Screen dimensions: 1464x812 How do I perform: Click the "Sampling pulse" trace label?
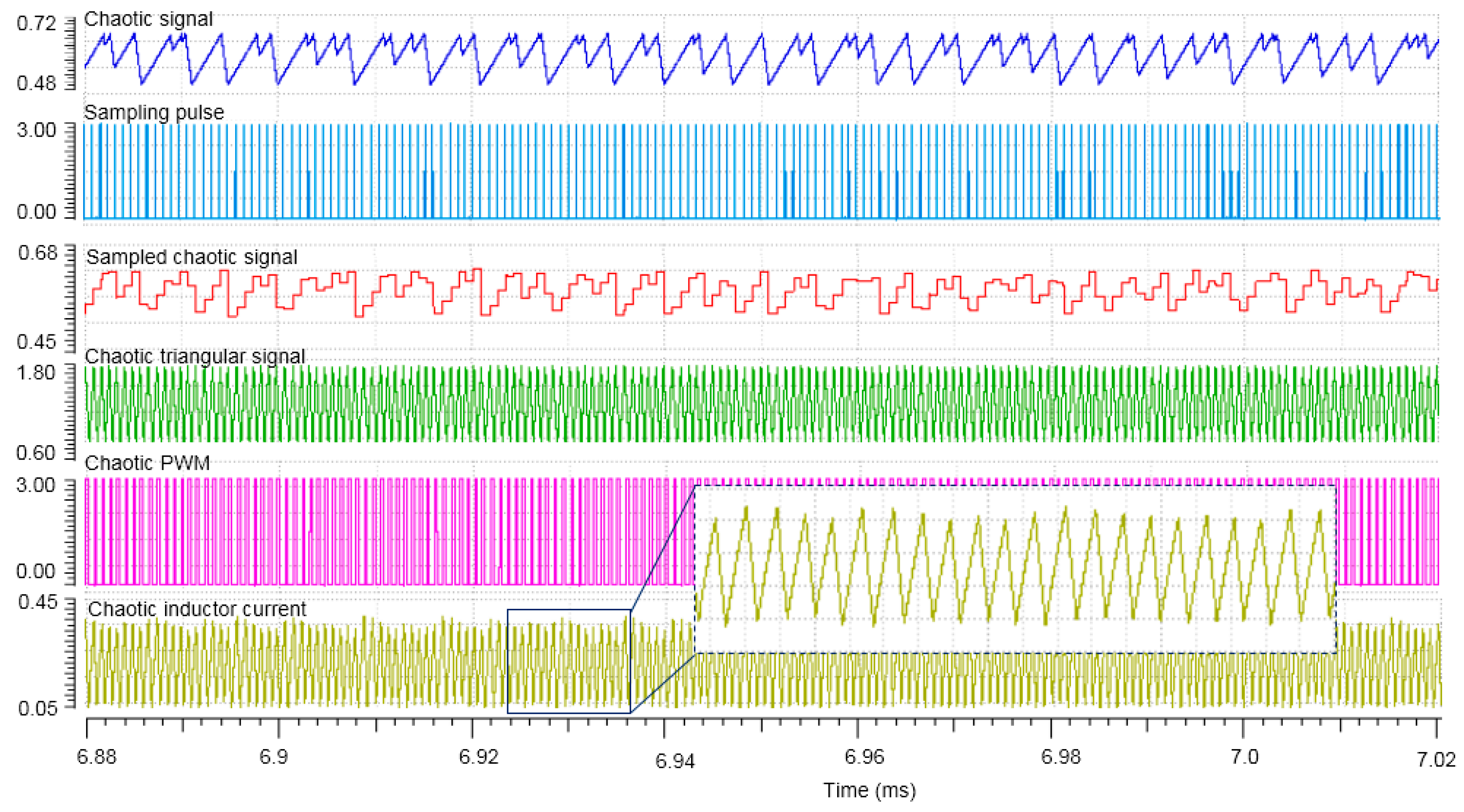pos(153,112)
